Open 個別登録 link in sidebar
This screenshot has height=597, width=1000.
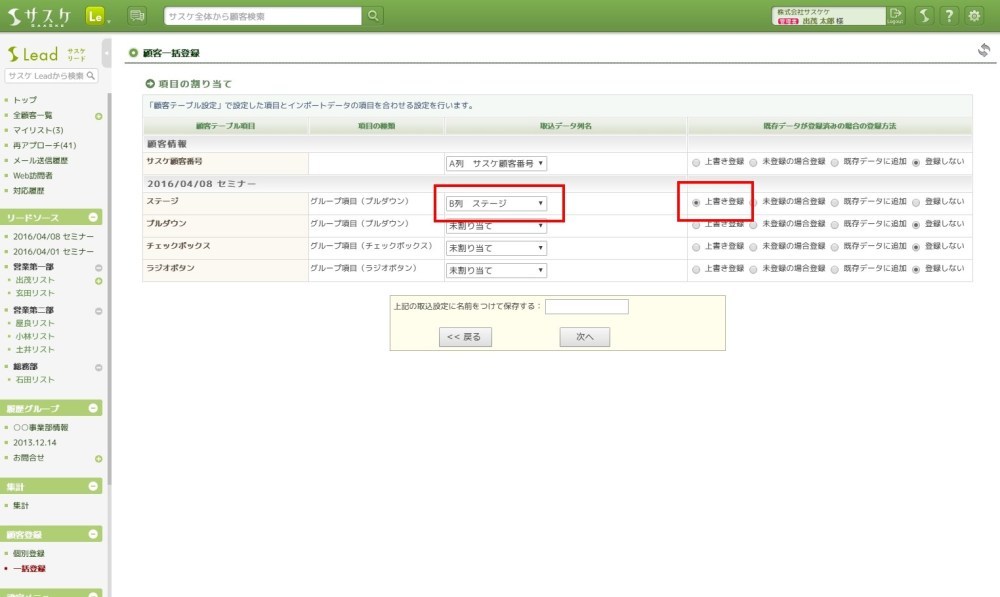[x=29, y=553]
